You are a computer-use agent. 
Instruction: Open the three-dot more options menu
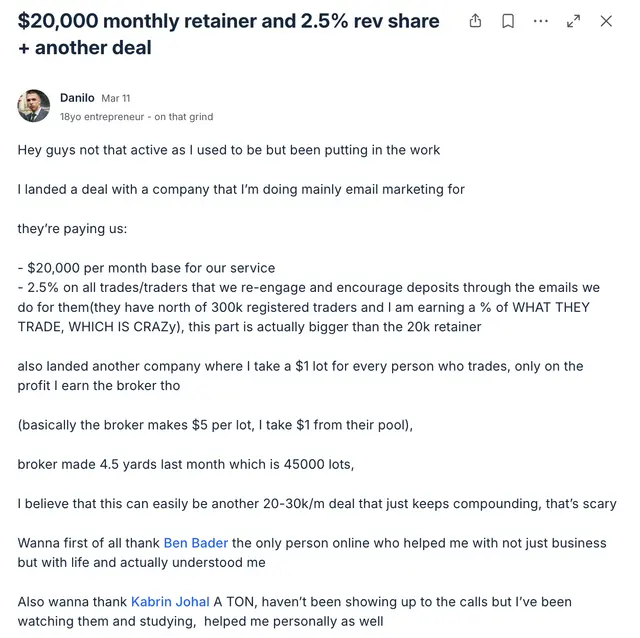[541, 21]
